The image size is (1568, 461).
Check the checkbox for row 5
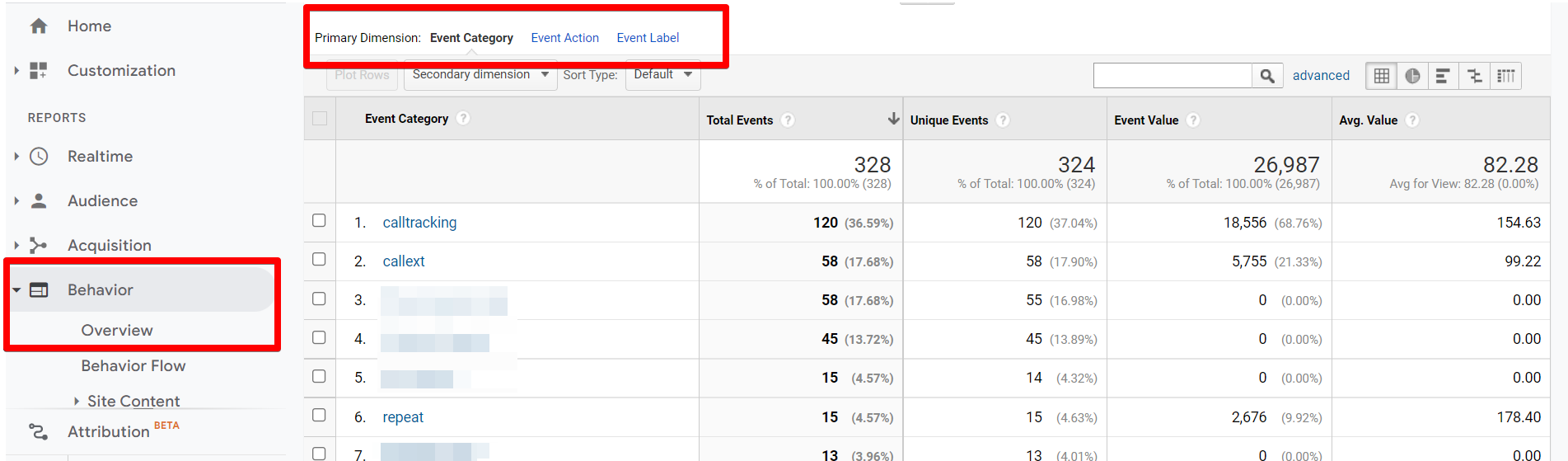pos(319,376)
